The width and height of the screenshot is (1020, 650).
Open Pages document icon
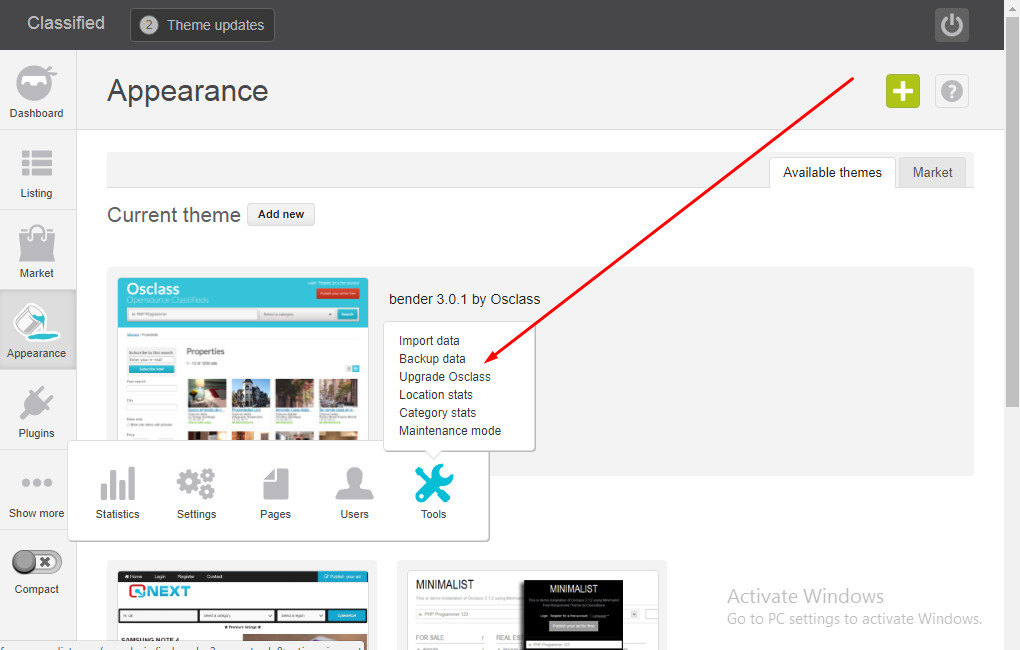coord(275,484)
